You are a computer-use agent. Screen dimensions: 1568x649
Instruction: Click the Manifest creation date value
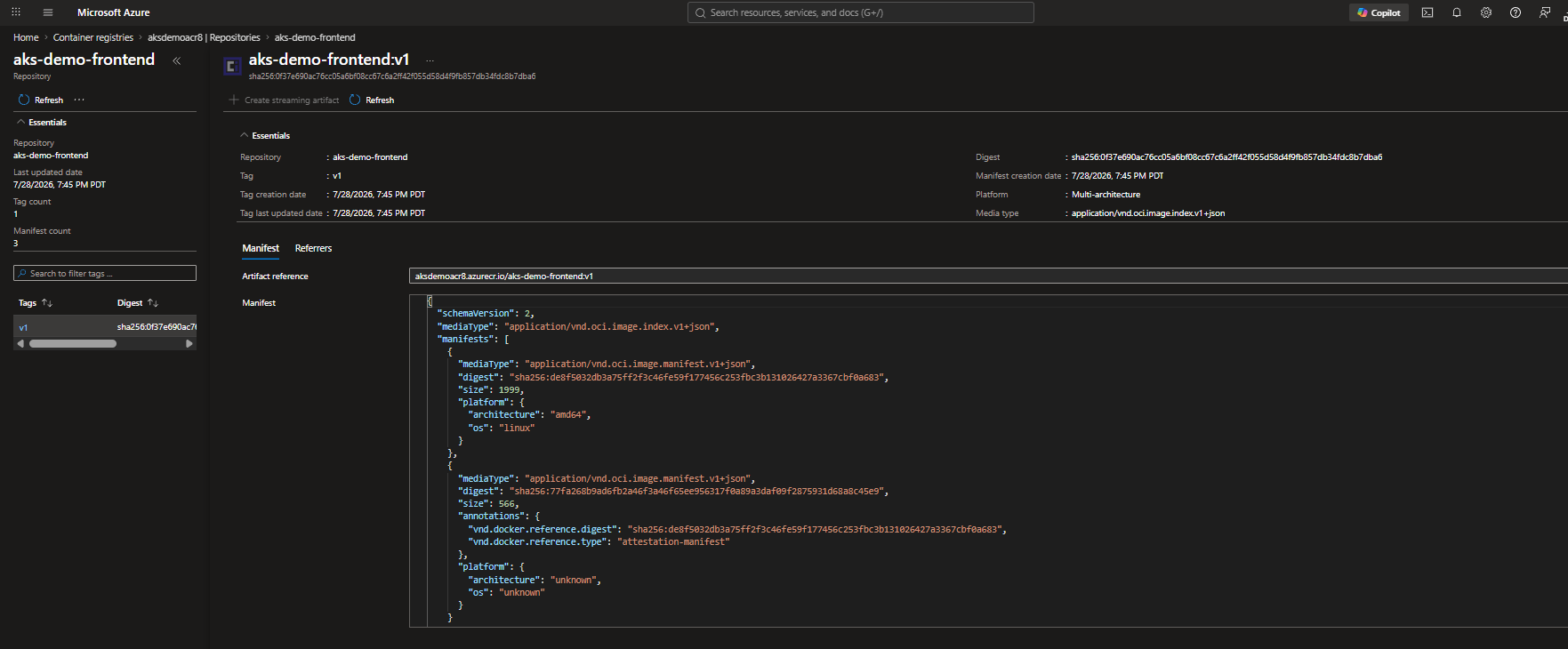(1117, 176)
